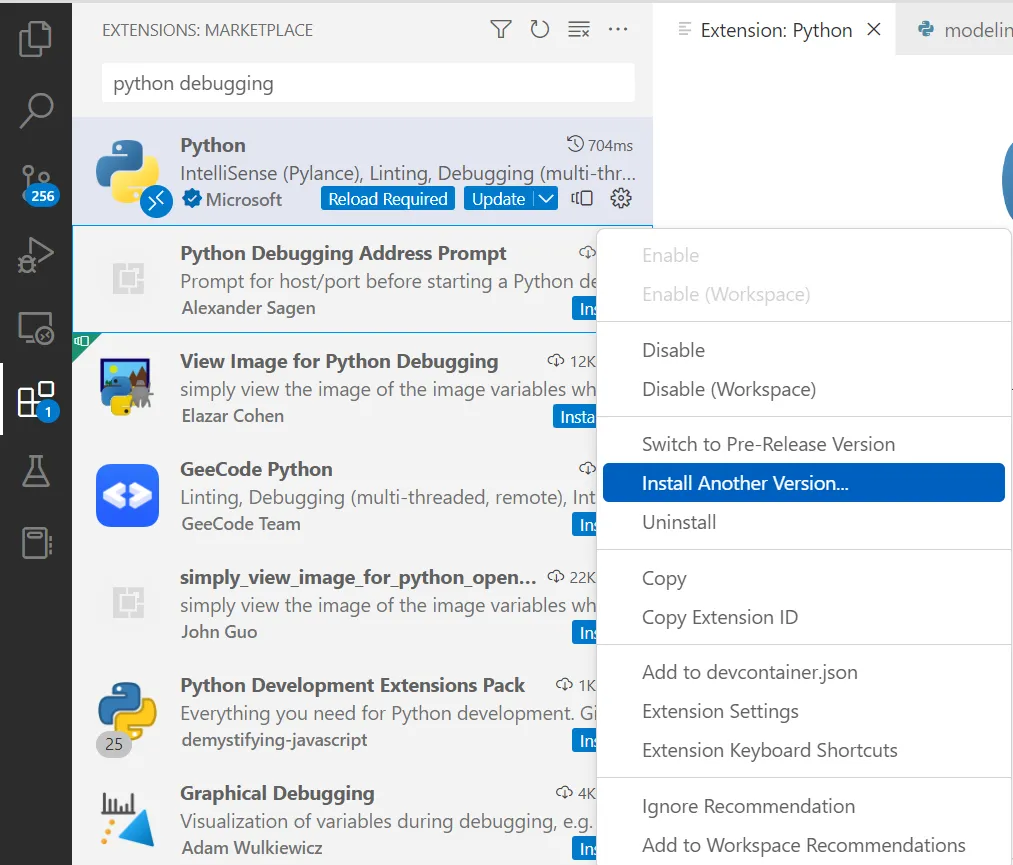Image resolution: width=1013 pixels, height=865 pixels.
Task: Choose Ignore Recommendation entry
Action: pyautogui.click(x=804, y=806)
